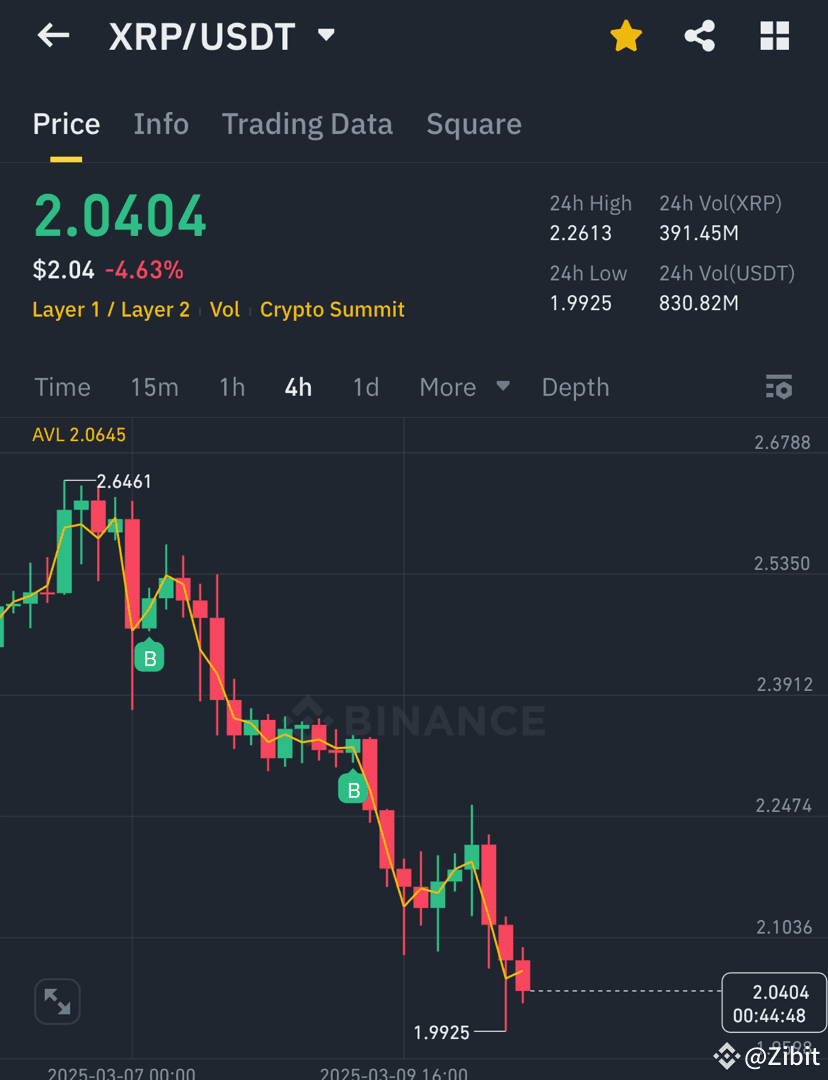Click the back arrow to exit chart

(52, 35)
